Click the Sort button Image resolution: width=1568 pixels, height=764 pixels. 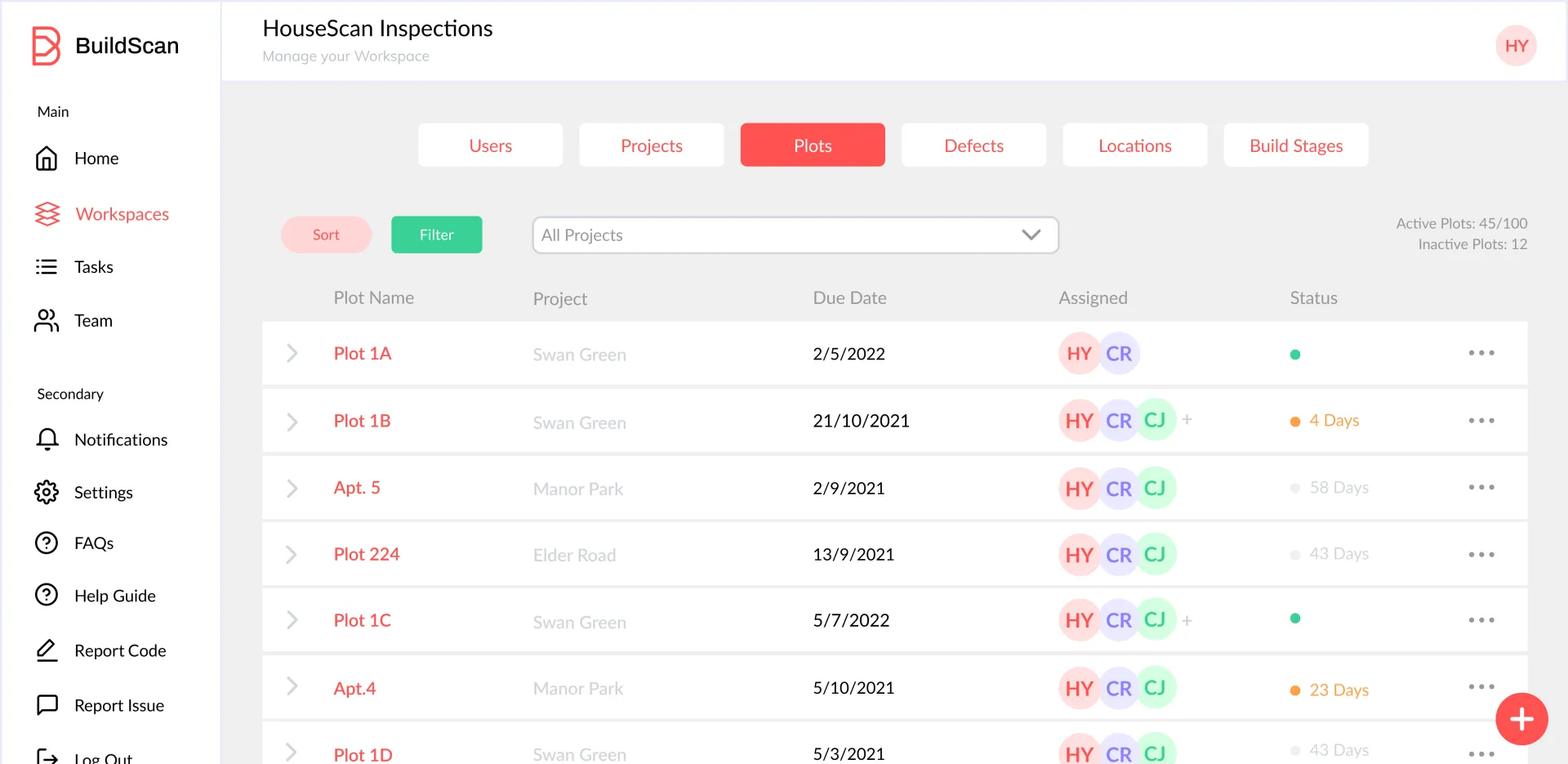pos(326,235)
